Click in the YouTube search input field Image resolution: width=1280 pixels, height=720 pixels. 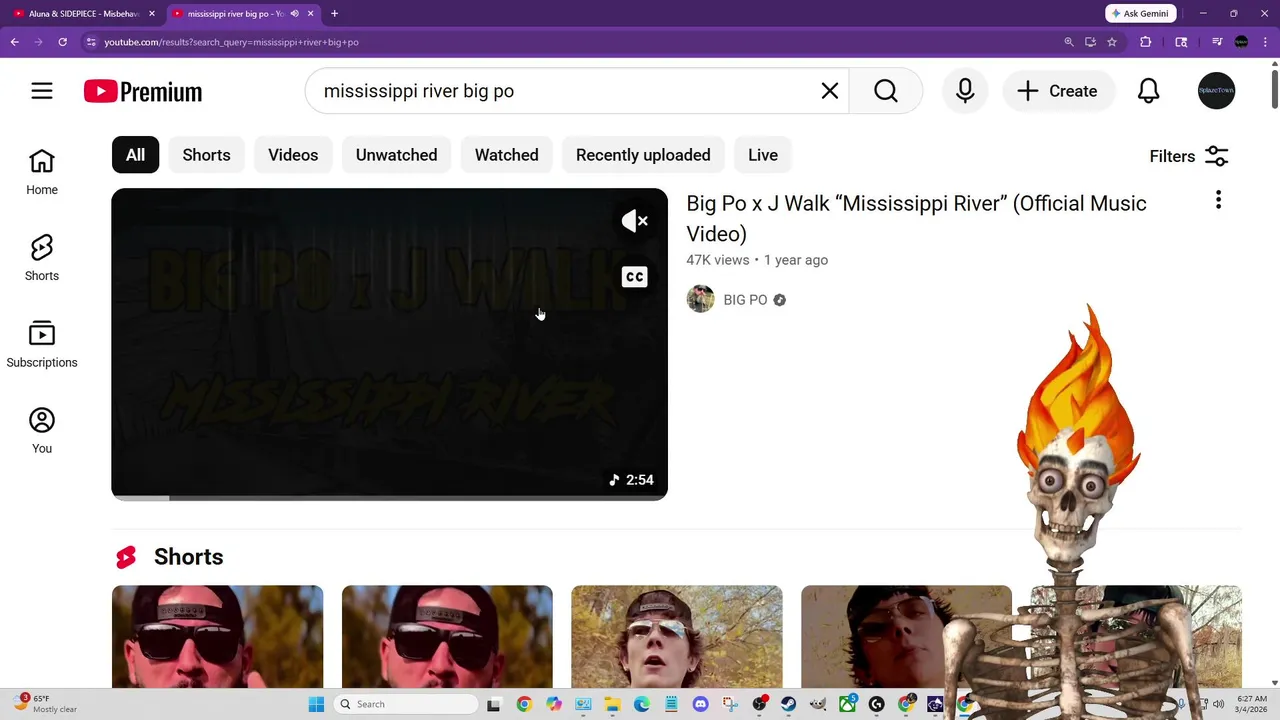[565, 91]
